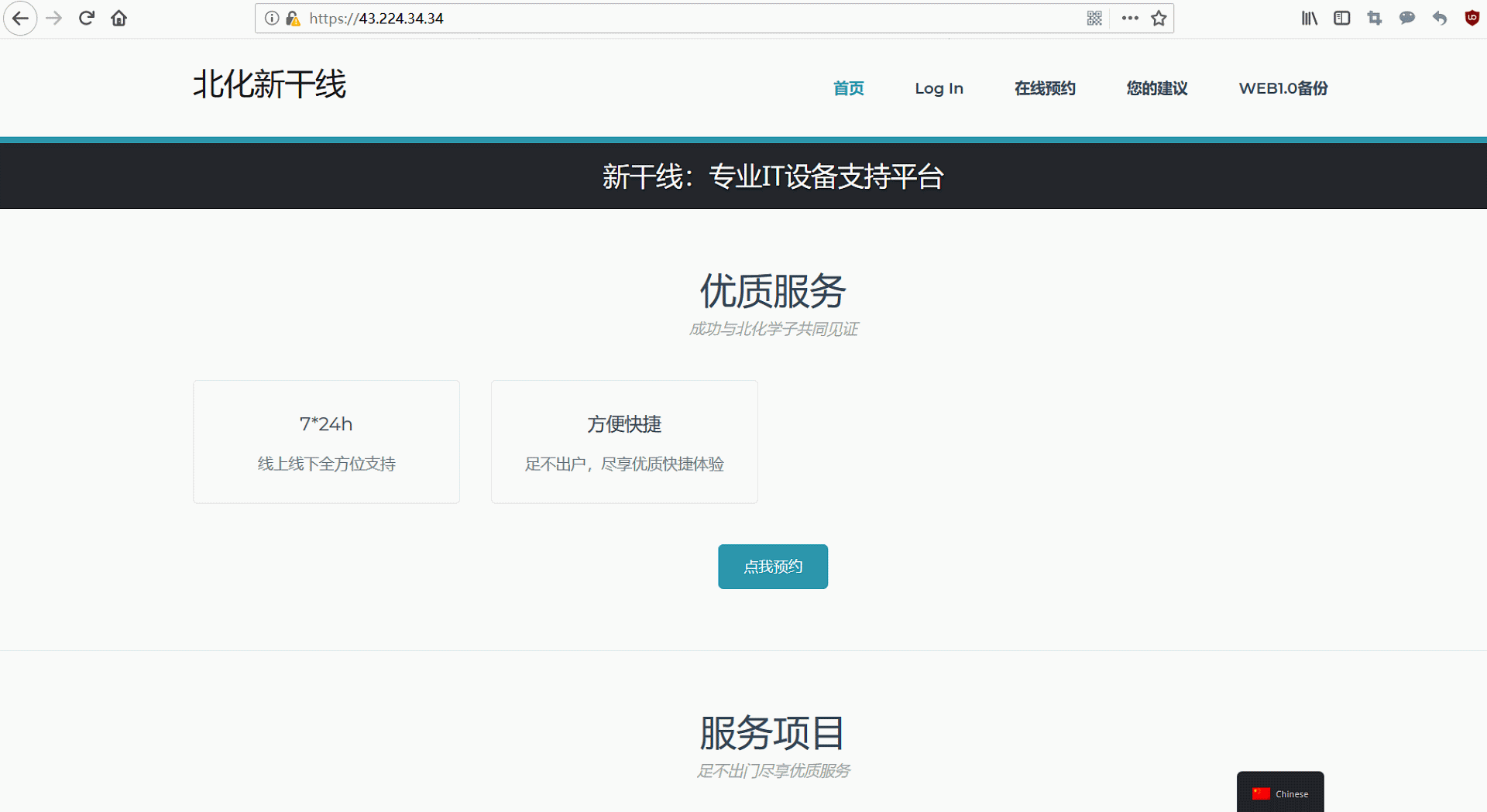Open the chat bubble extension icon
Screen dimensions: 1487x812
pyautogui.click(x=1406, y=19)
